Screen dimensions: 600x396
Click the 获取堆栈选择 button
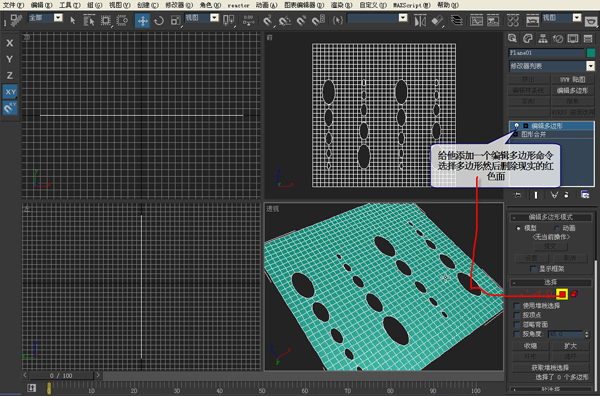point(550,367)
